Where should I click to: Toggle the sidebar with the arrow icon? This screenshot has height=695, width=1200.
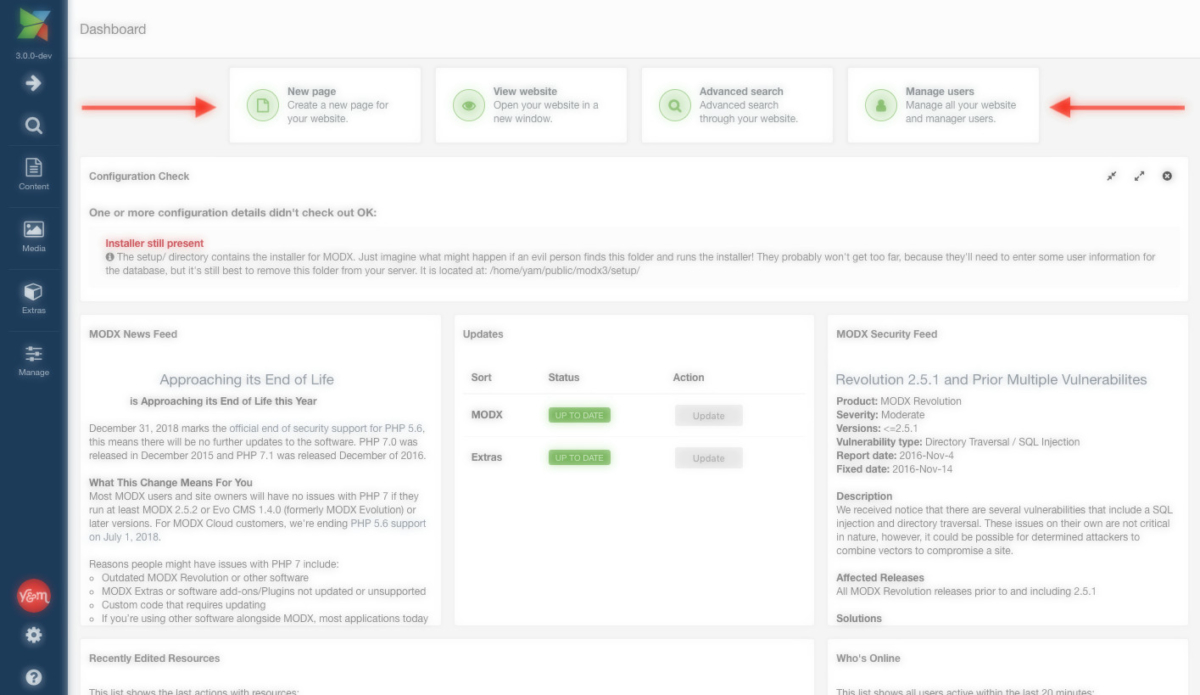(x=34, y=84)
